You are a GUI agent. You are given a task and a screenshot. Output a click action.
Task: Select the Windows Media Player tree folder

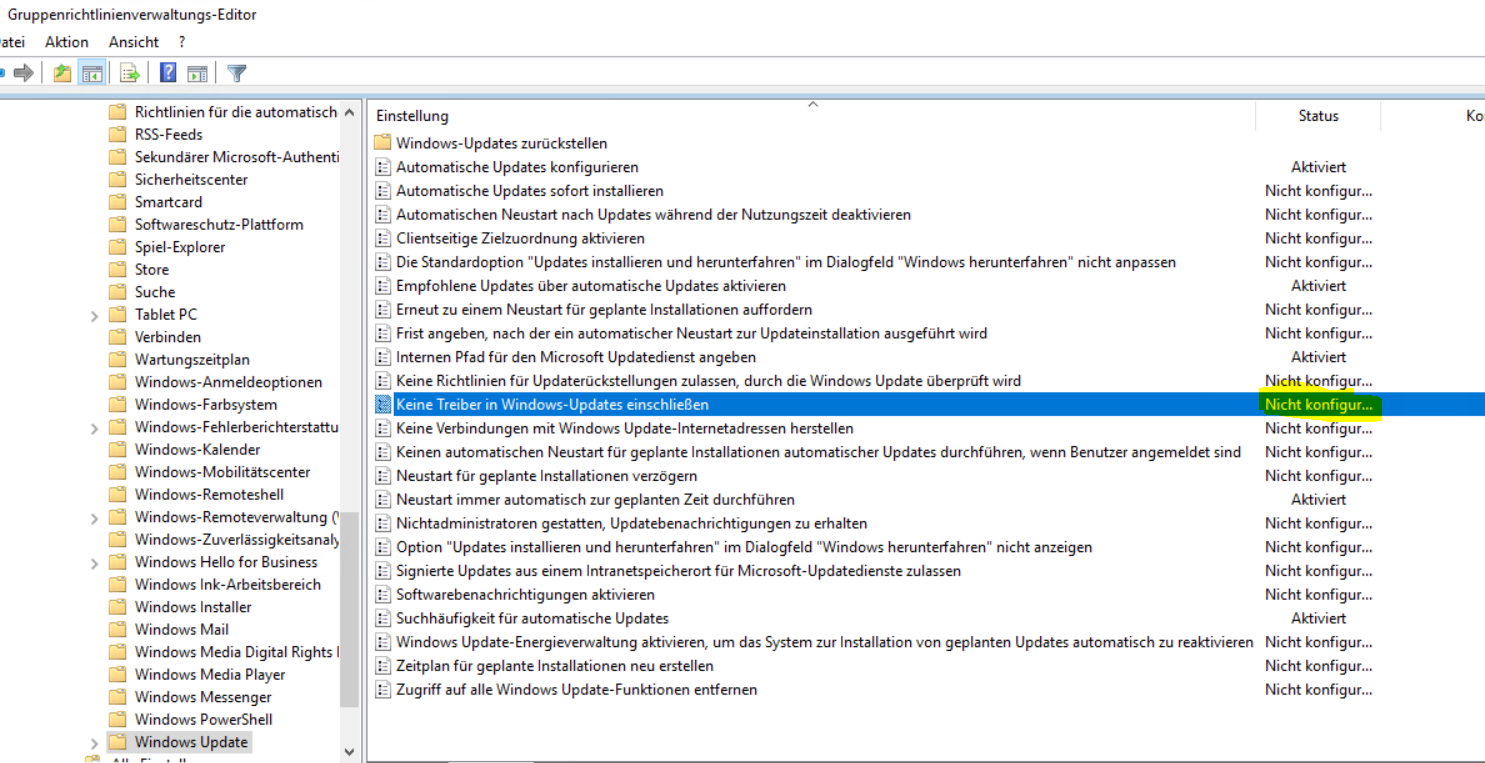coord(210,674)
